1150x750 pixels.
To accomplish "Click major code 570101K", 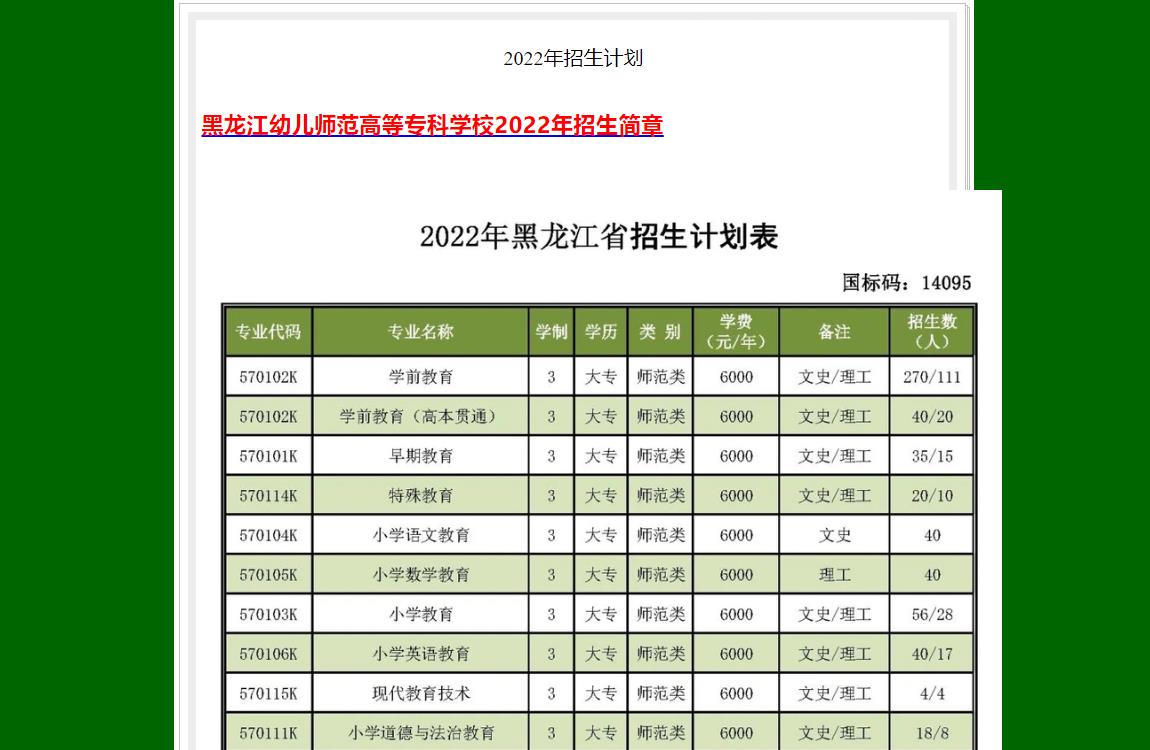I will 268,456.
